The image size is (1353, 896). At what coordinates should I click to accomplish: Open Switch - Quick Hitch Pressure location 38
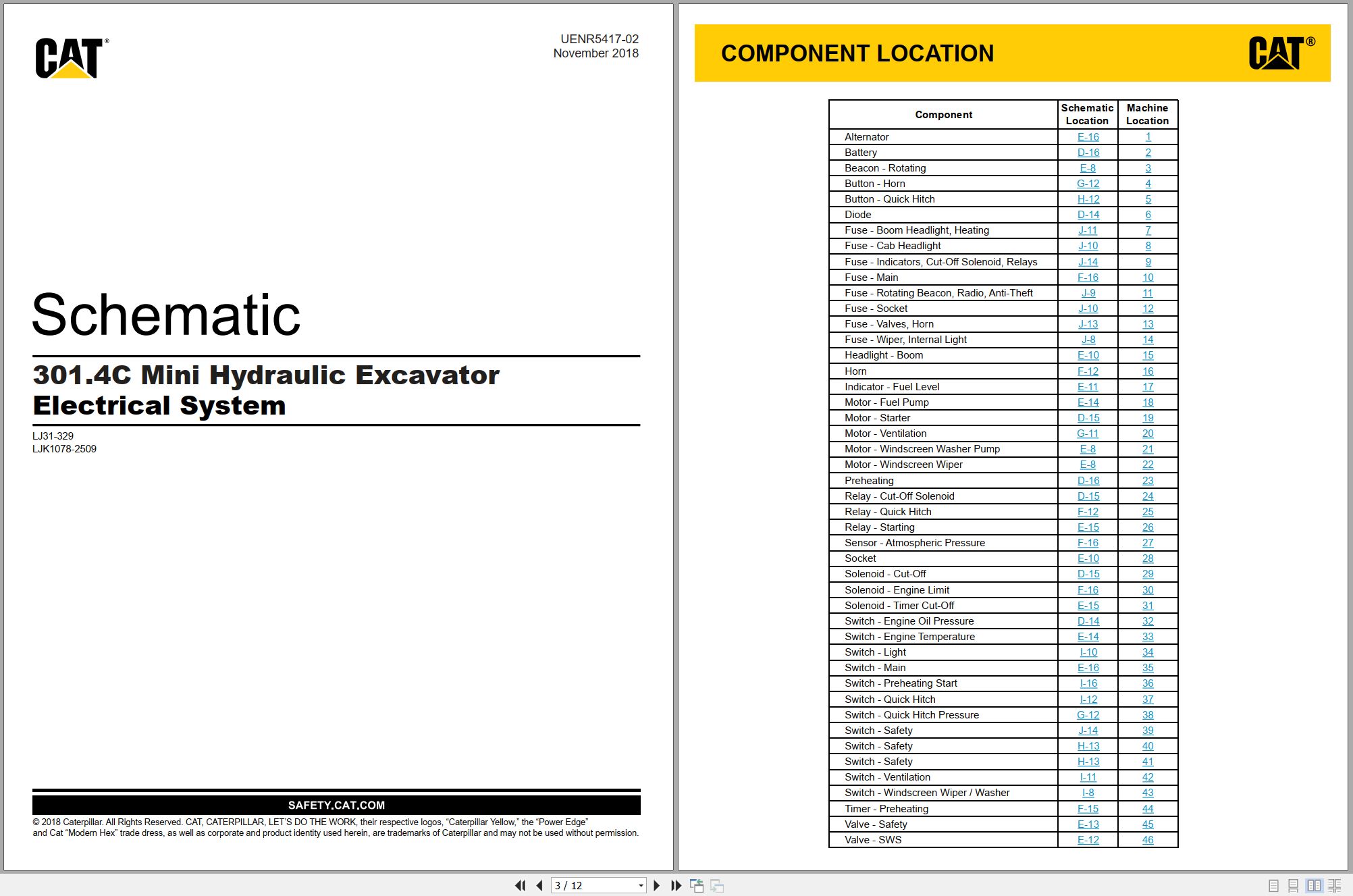click(1148, 715)
